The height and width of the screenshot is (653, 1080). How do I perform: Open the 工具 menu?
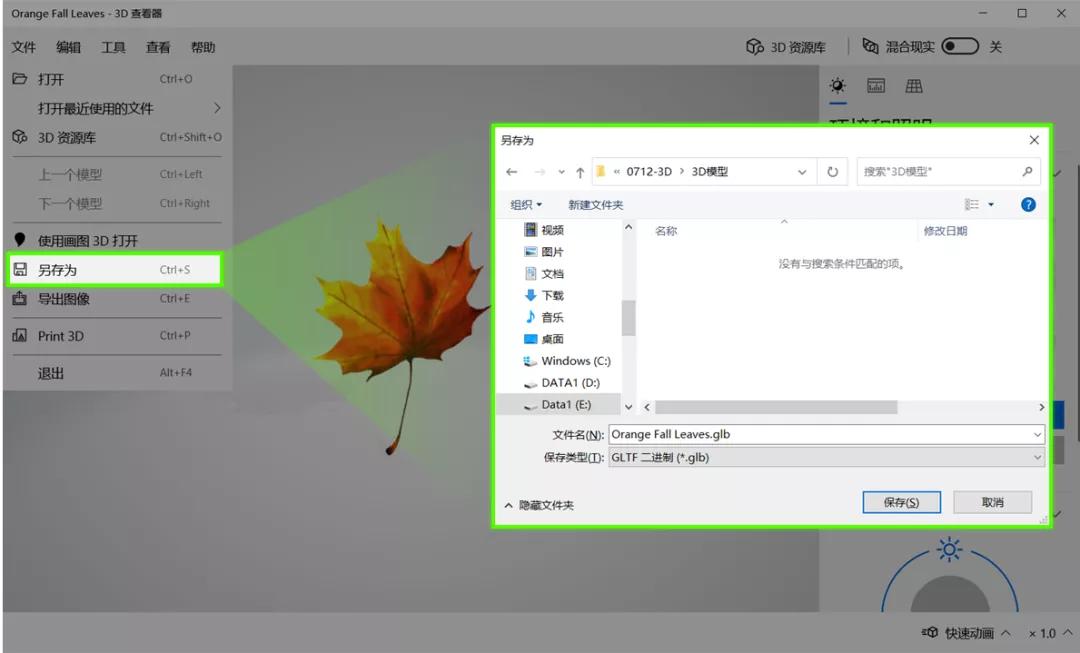click(x=113, y=46)
